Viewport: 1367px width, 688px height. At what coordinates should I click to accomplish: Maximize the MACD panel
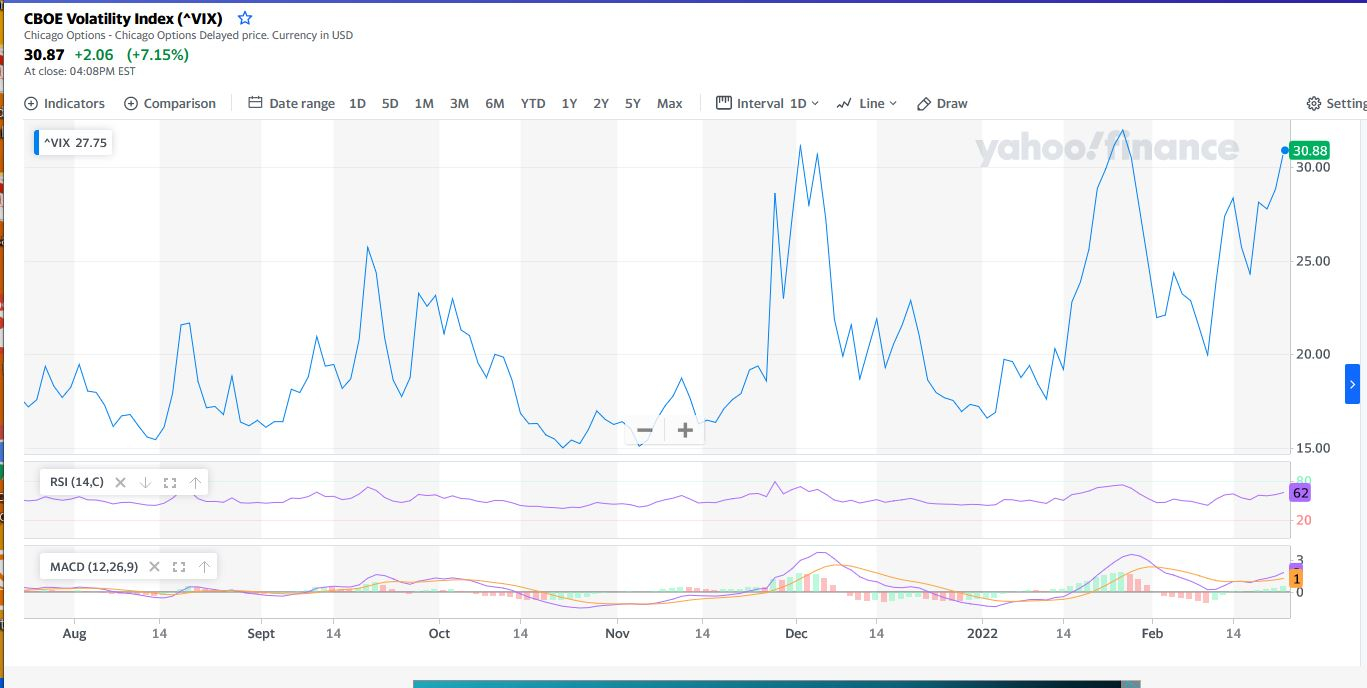tap(179, 567)
